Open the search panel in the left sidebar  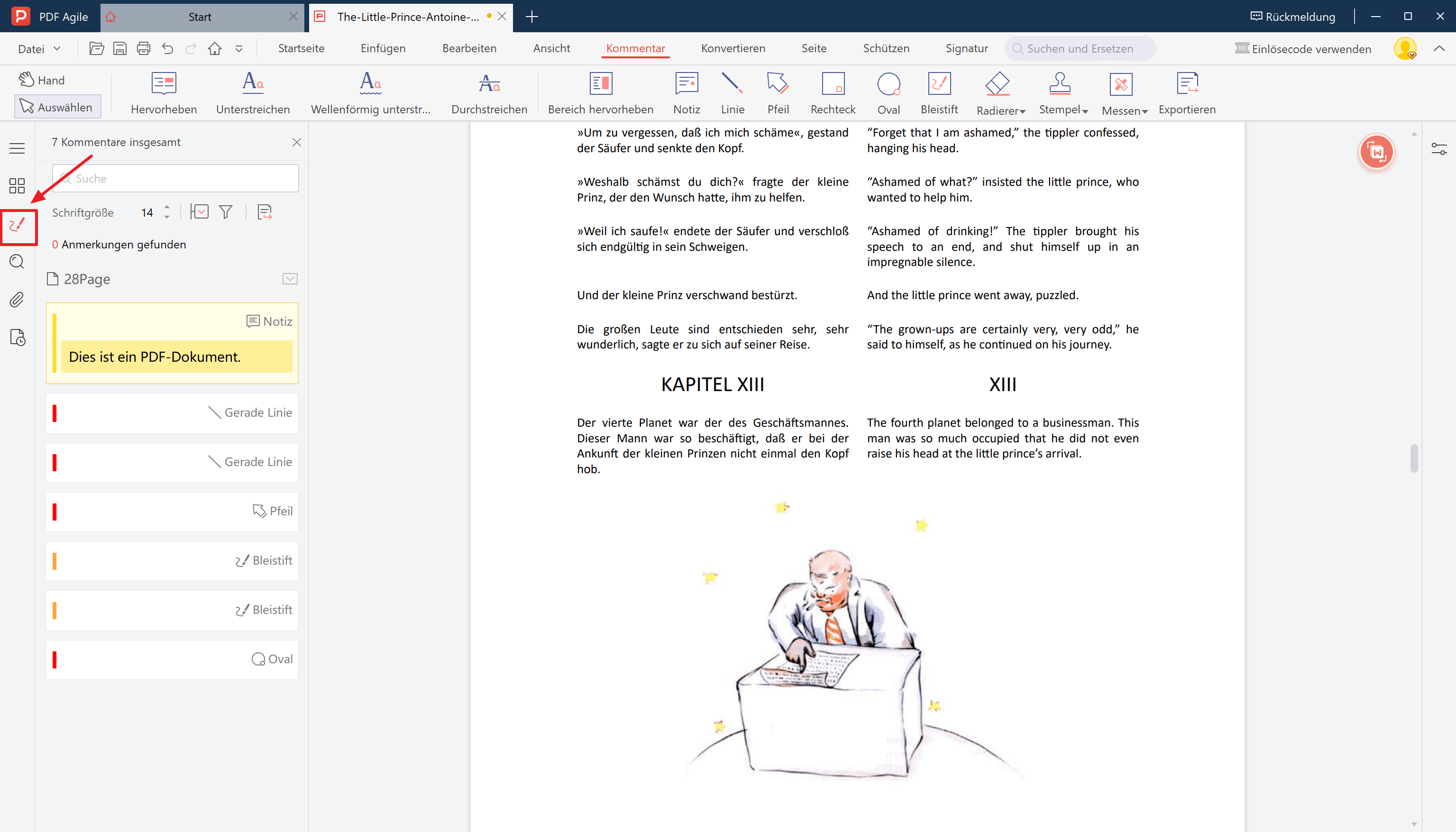17,261
